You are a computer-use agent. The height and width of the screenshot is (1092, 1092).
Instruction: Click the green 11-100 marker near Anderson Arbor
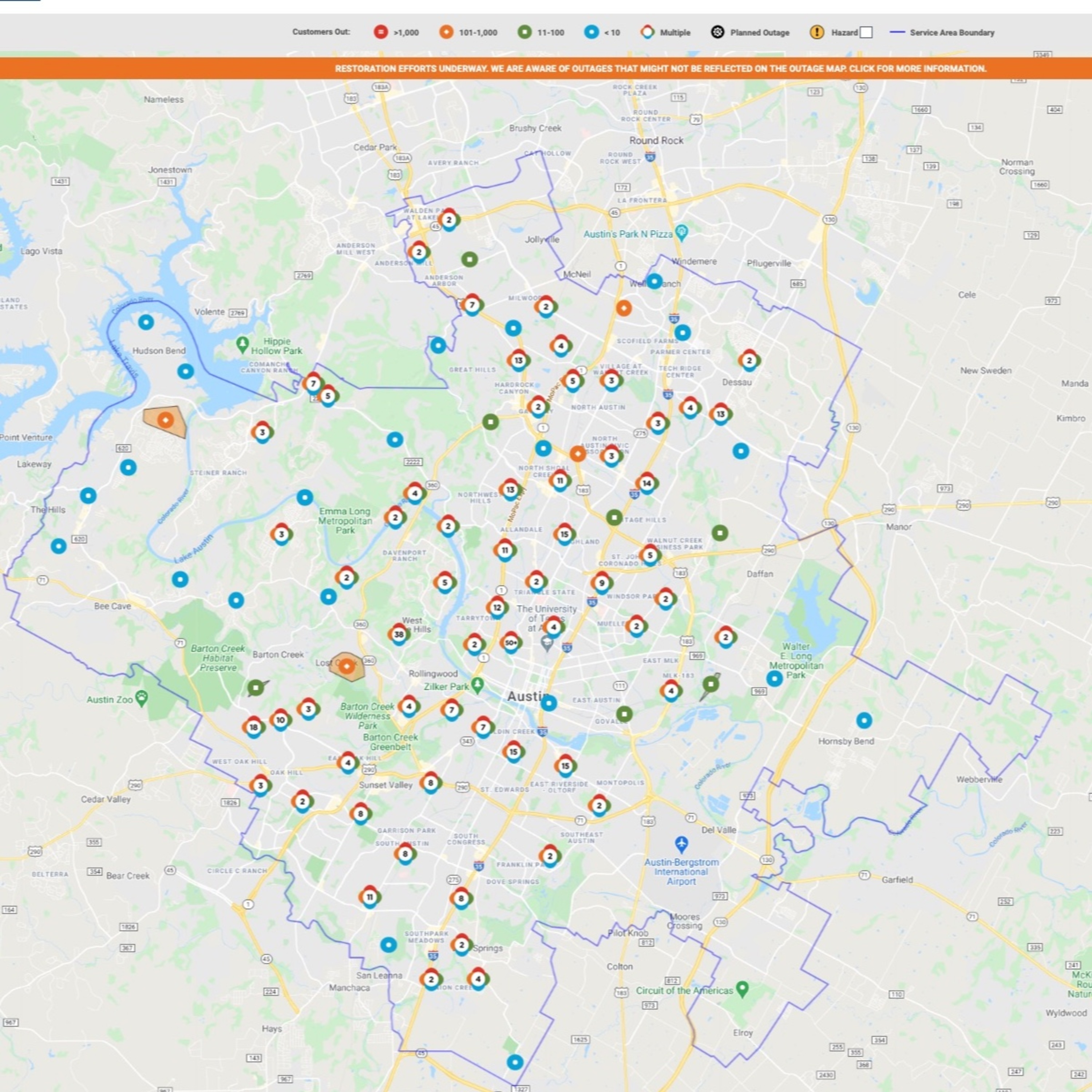click(x=469, y=260)
